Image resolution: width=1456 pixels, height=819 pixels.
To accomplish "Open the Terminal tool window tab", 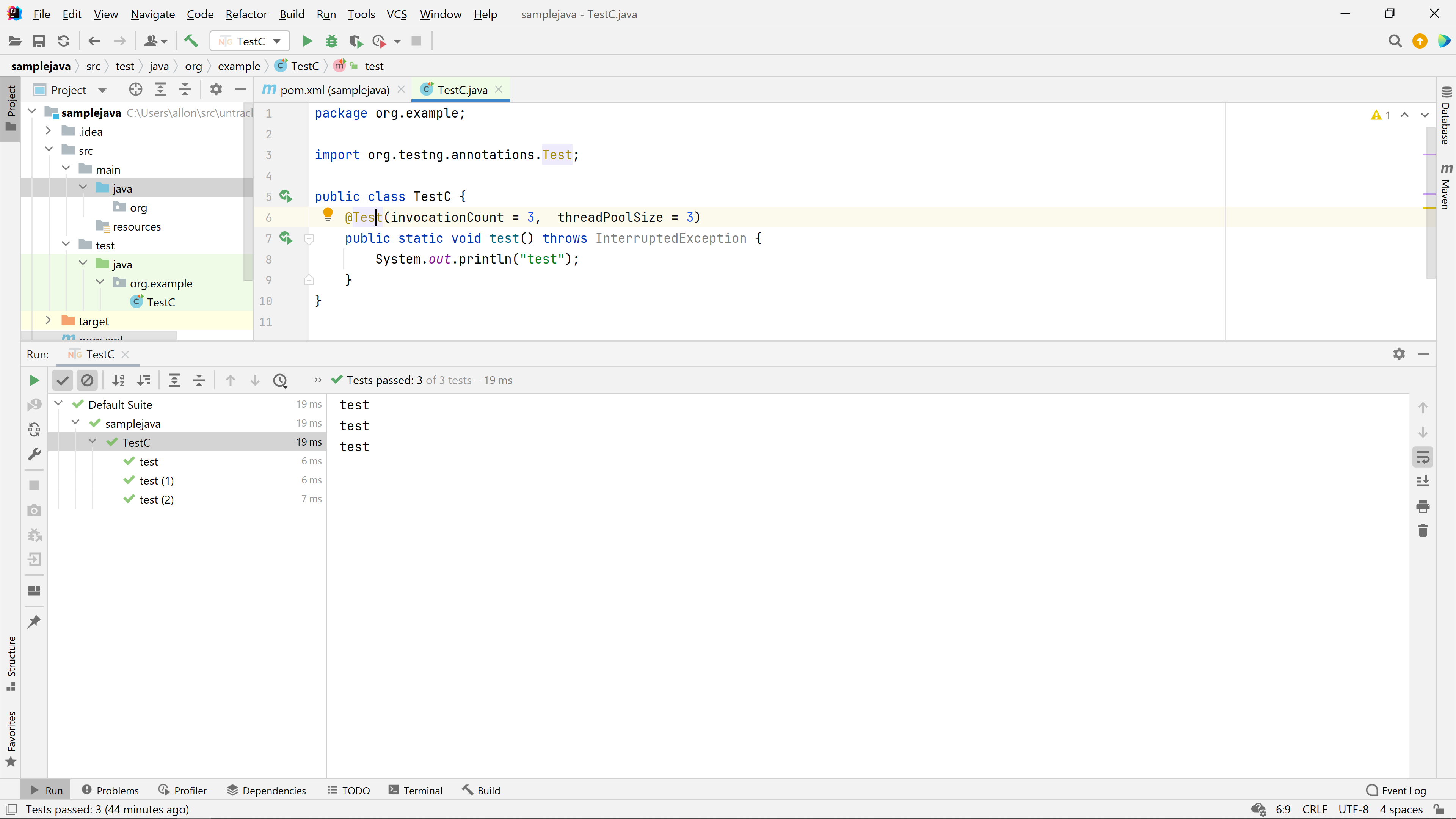I will (416, 790).
